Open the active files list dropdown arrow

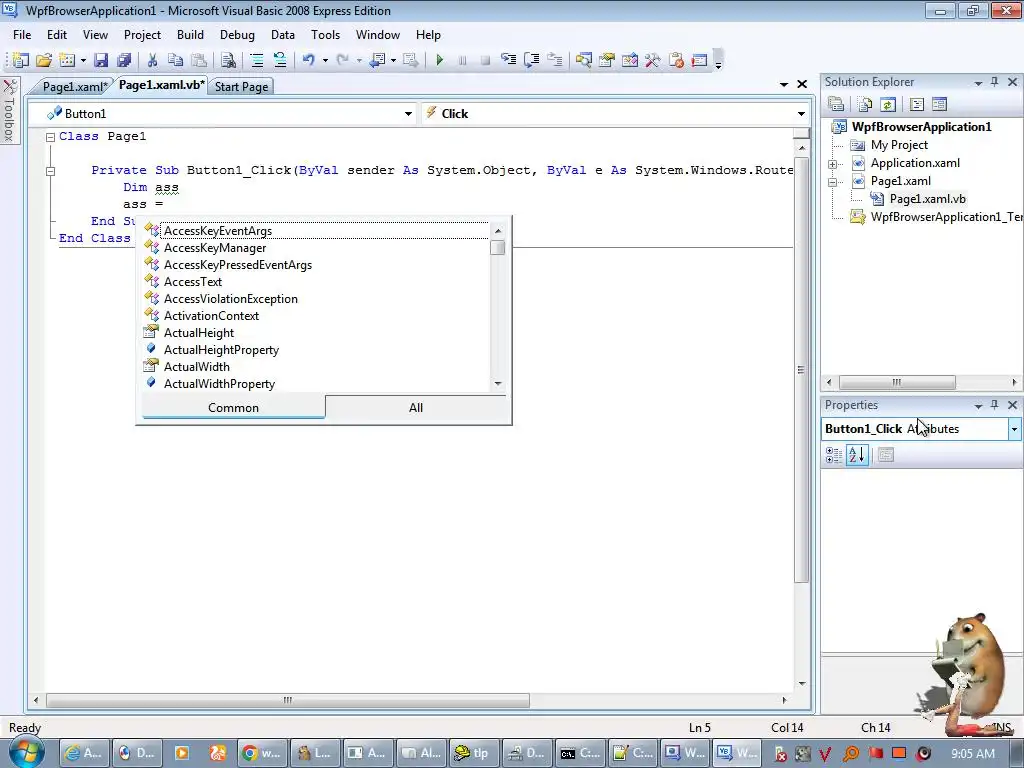(784, 84)
